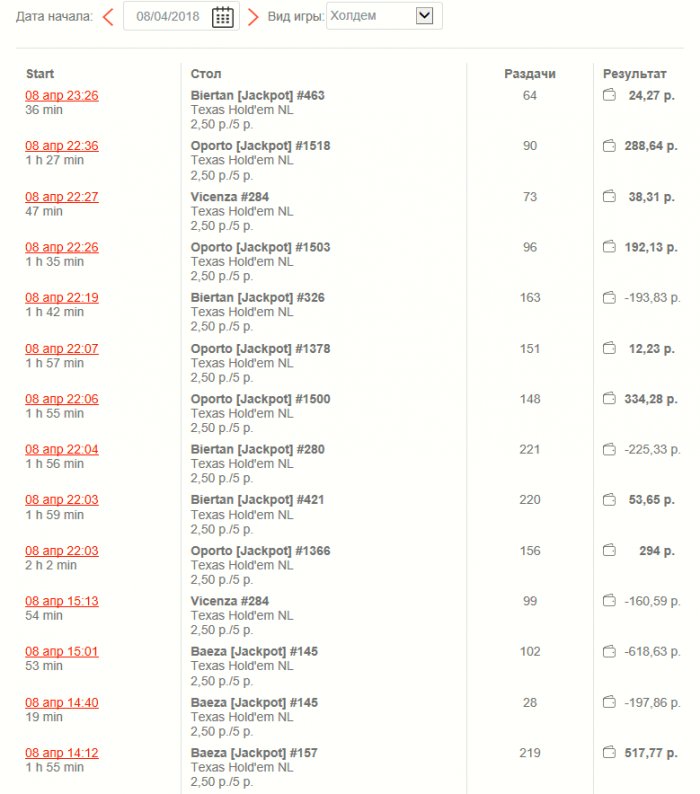Open the calendar date picker icon
The height and width of the screenshot is (794, 700).
pyautogui.click(x=223, y=16)
